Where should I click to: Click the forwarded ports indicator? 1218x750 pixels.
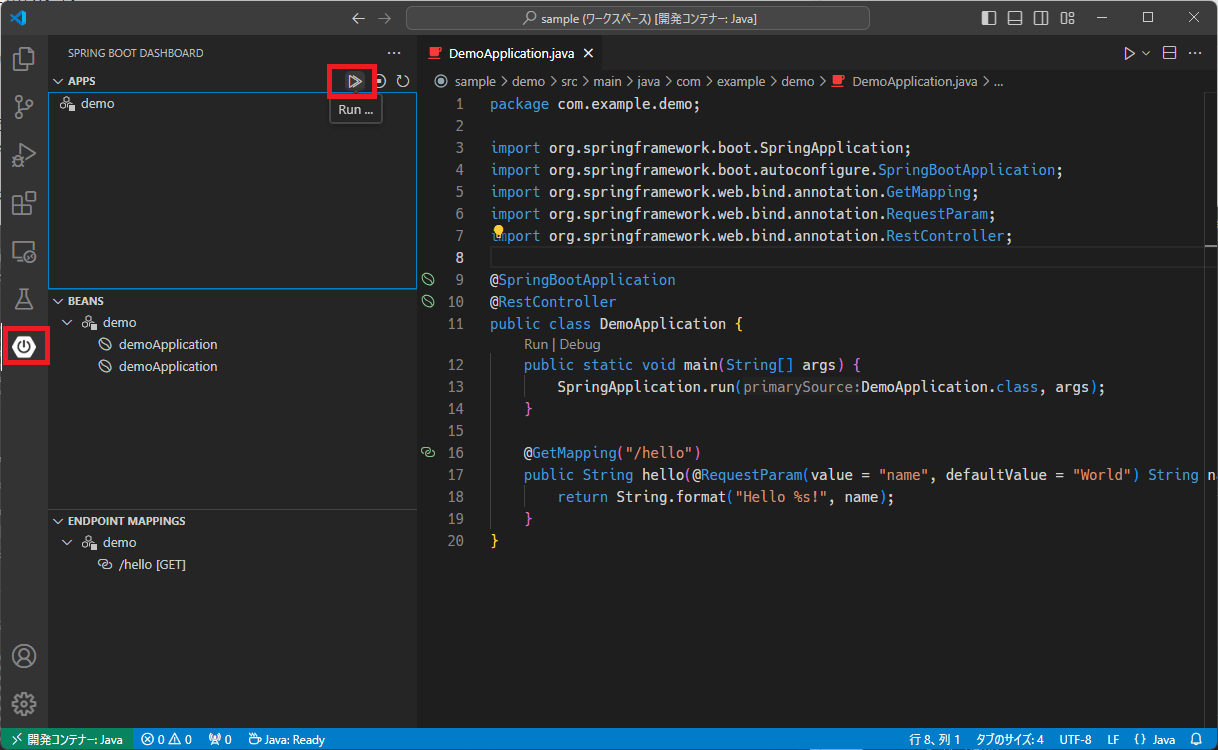pos(220,740)
